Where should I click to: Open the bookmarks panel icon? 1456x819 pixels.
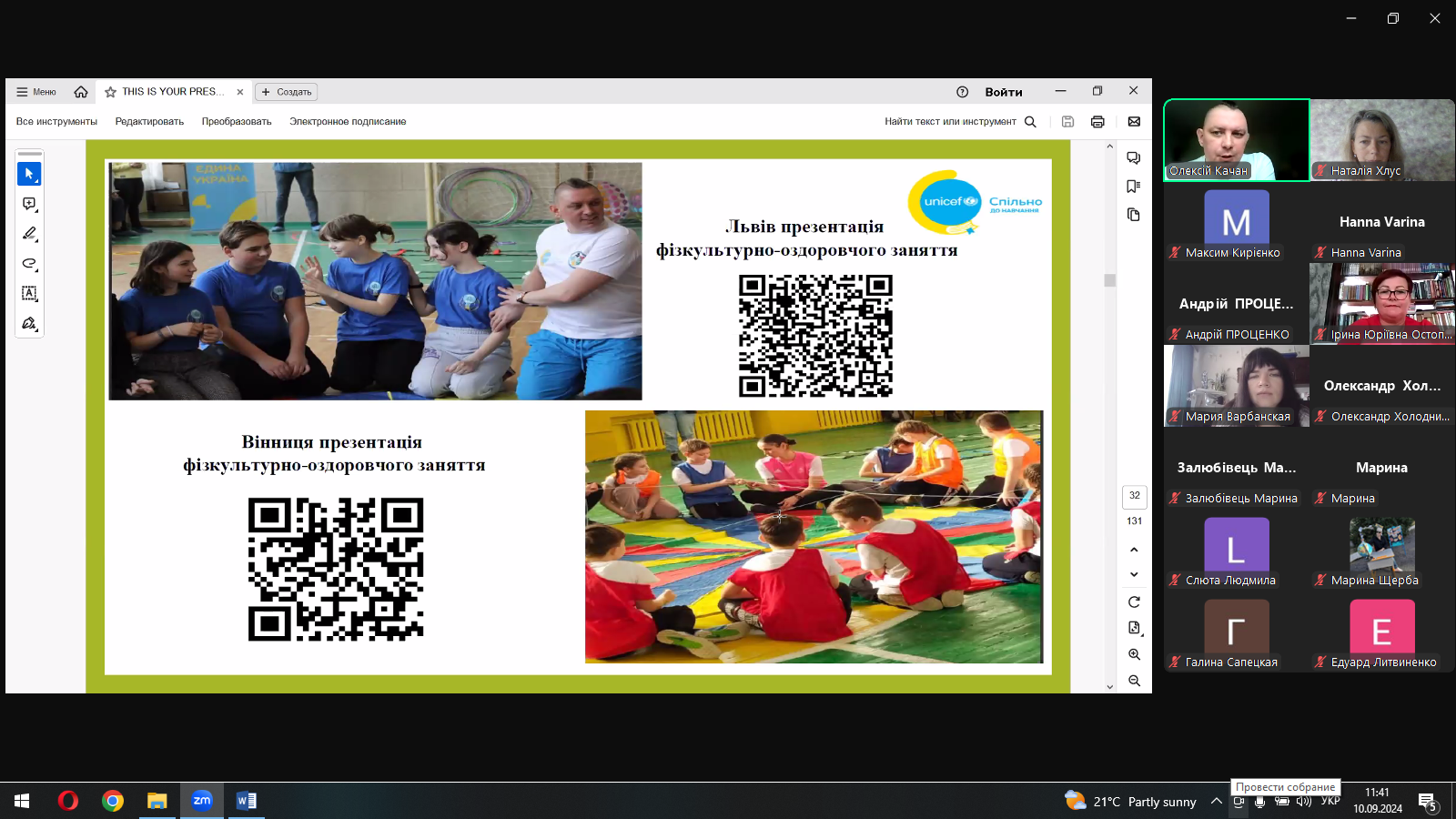coord(1133,187)
